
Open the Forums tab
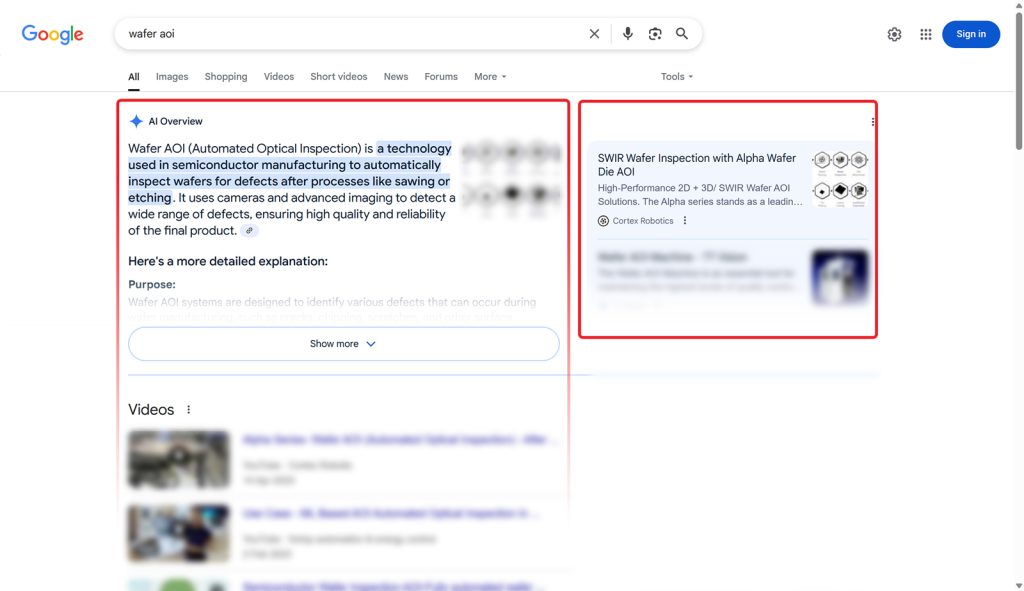441,76
